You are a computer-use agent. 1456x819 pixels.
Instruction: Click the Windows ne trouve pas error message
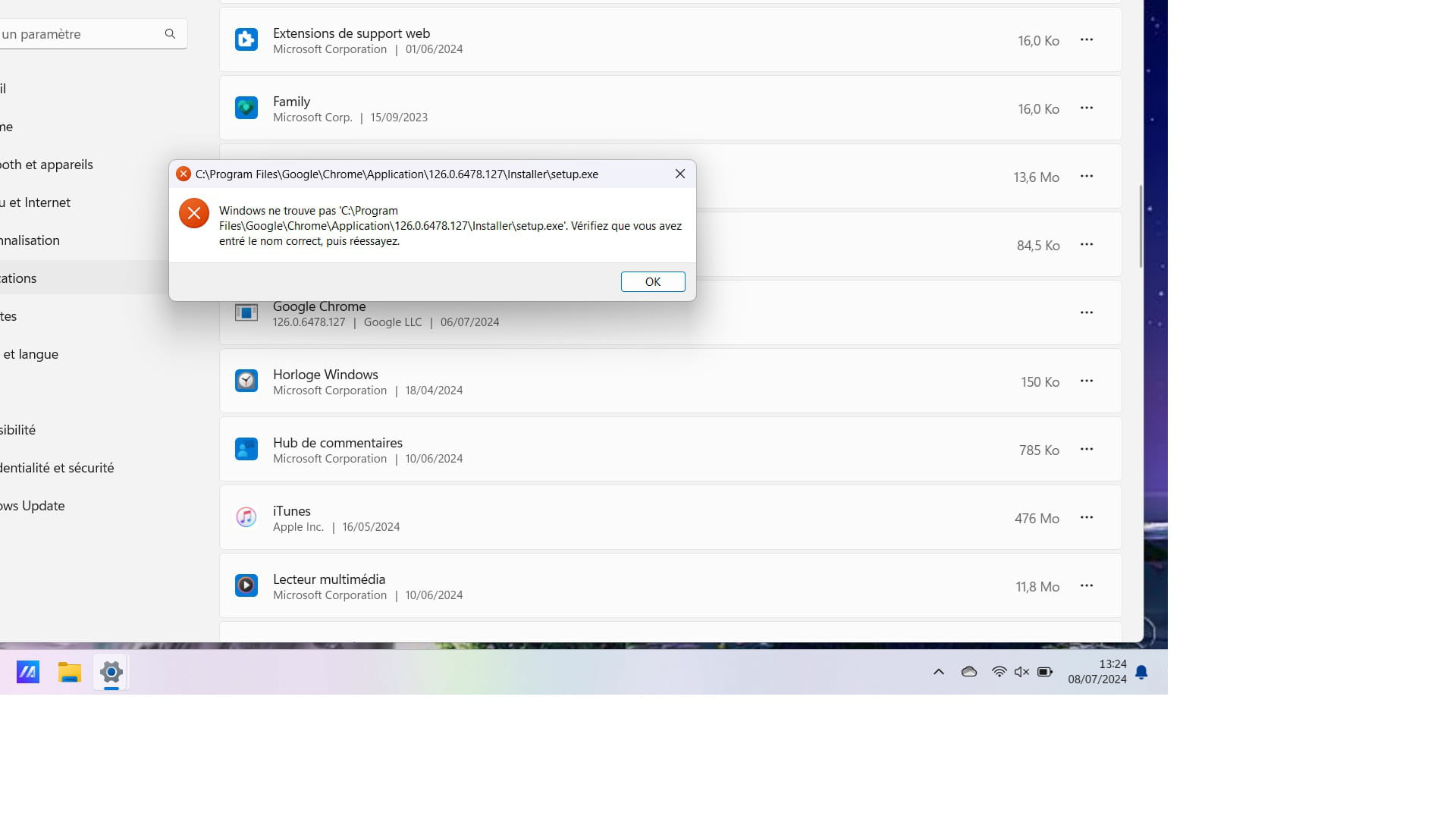coord(450,226)
